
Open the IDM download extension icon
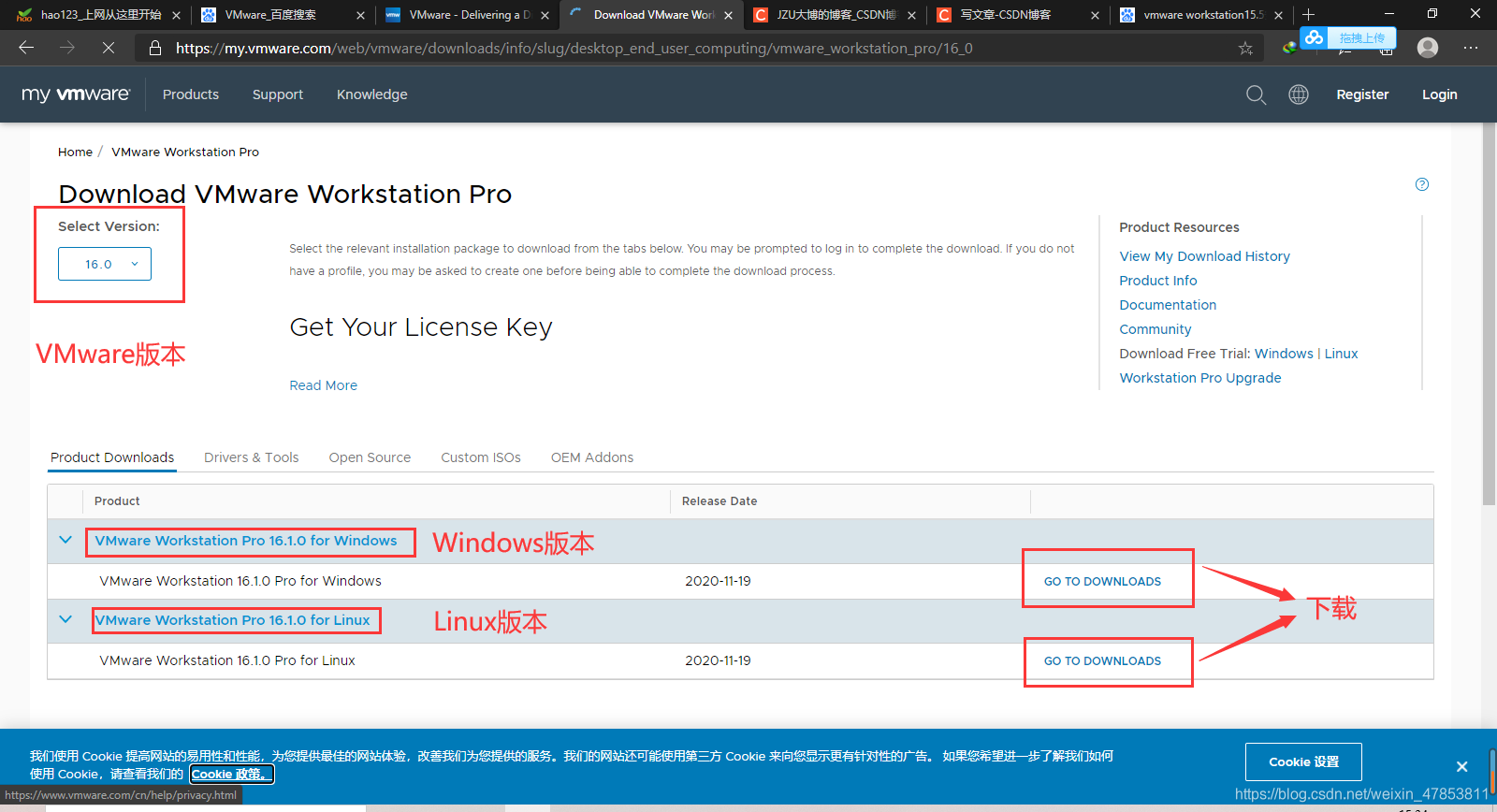pos(1290,48)
